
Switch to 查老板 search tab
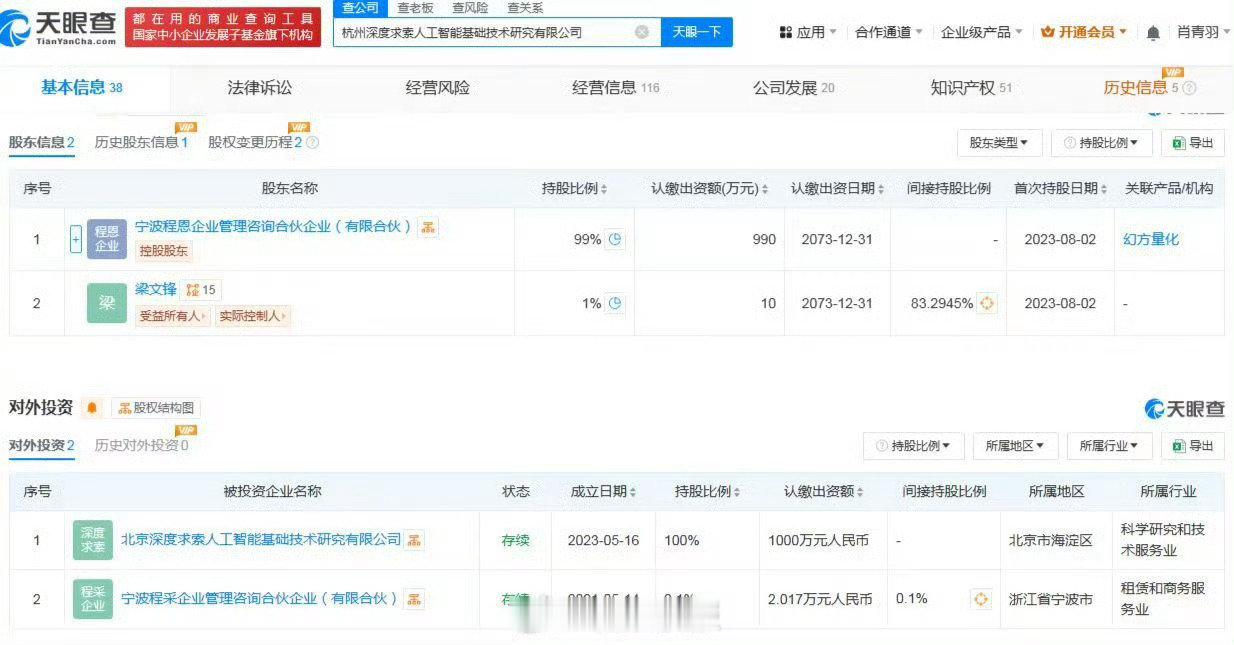[x=415, y=8]
